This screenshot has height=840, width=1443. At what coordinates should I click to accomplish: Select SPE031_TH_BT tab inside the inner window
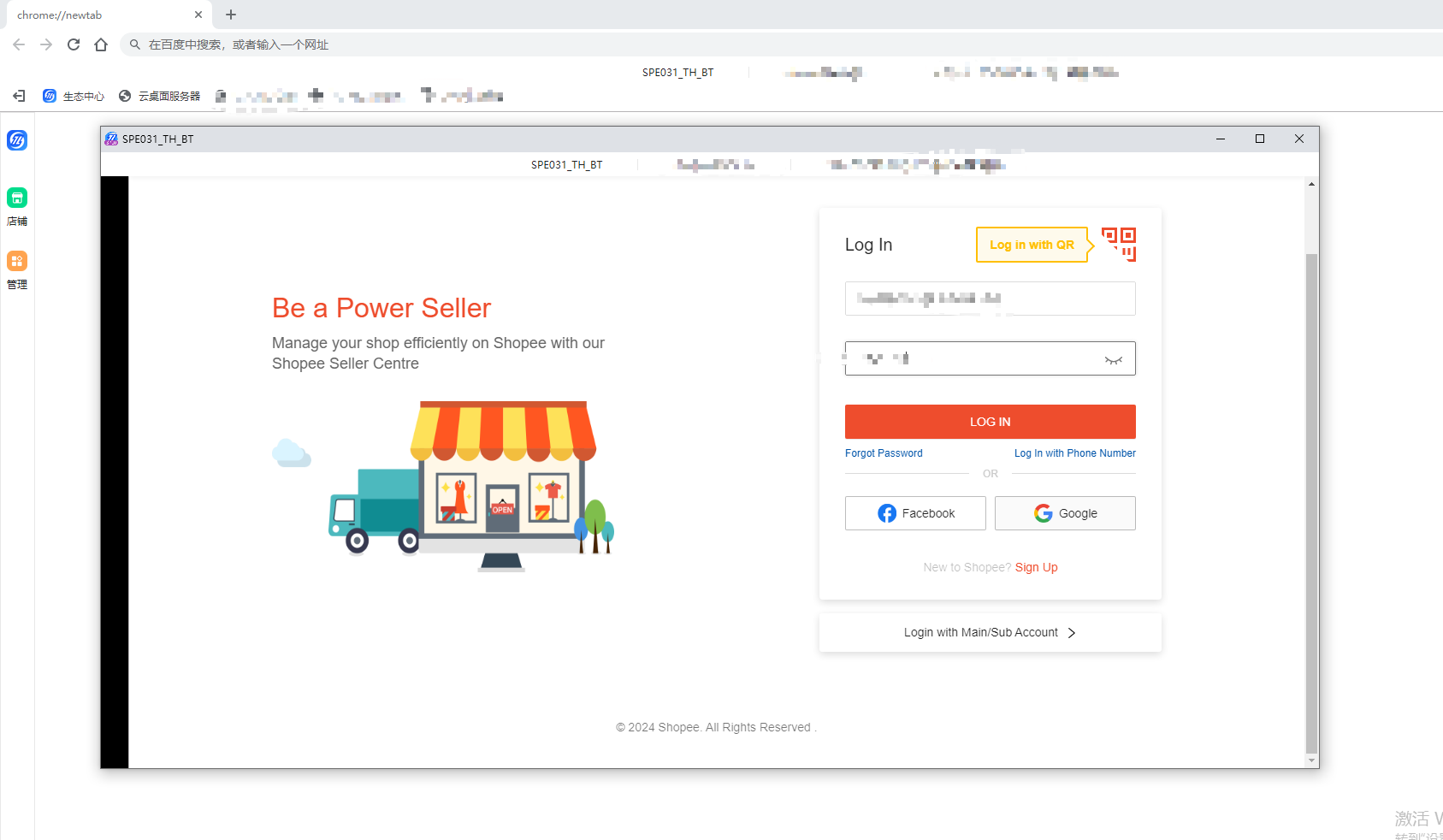tap(566, 165)
